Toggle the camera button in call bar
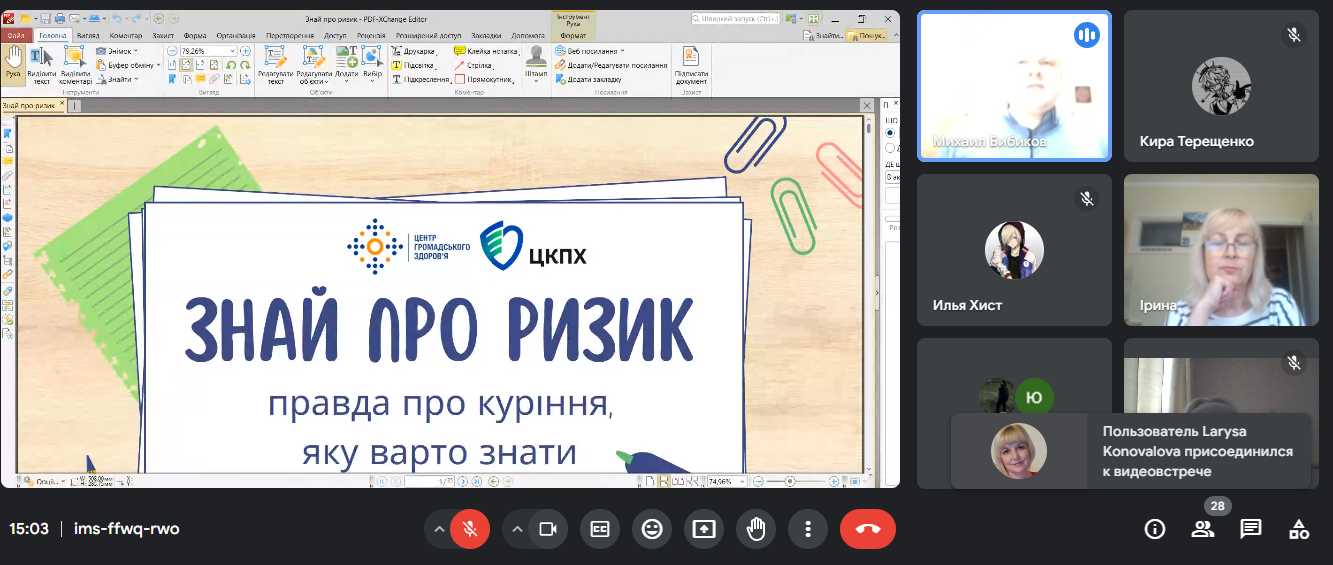The image size is (1333, 565). (547, 529)
